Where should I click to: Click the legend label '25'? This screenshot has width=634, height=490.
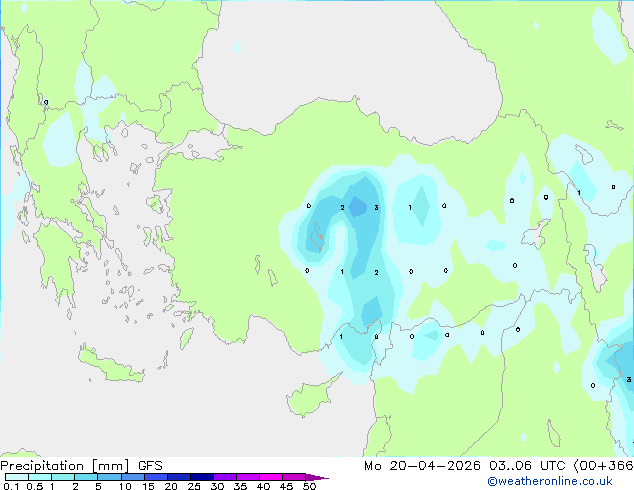click(x=194, y=486)
